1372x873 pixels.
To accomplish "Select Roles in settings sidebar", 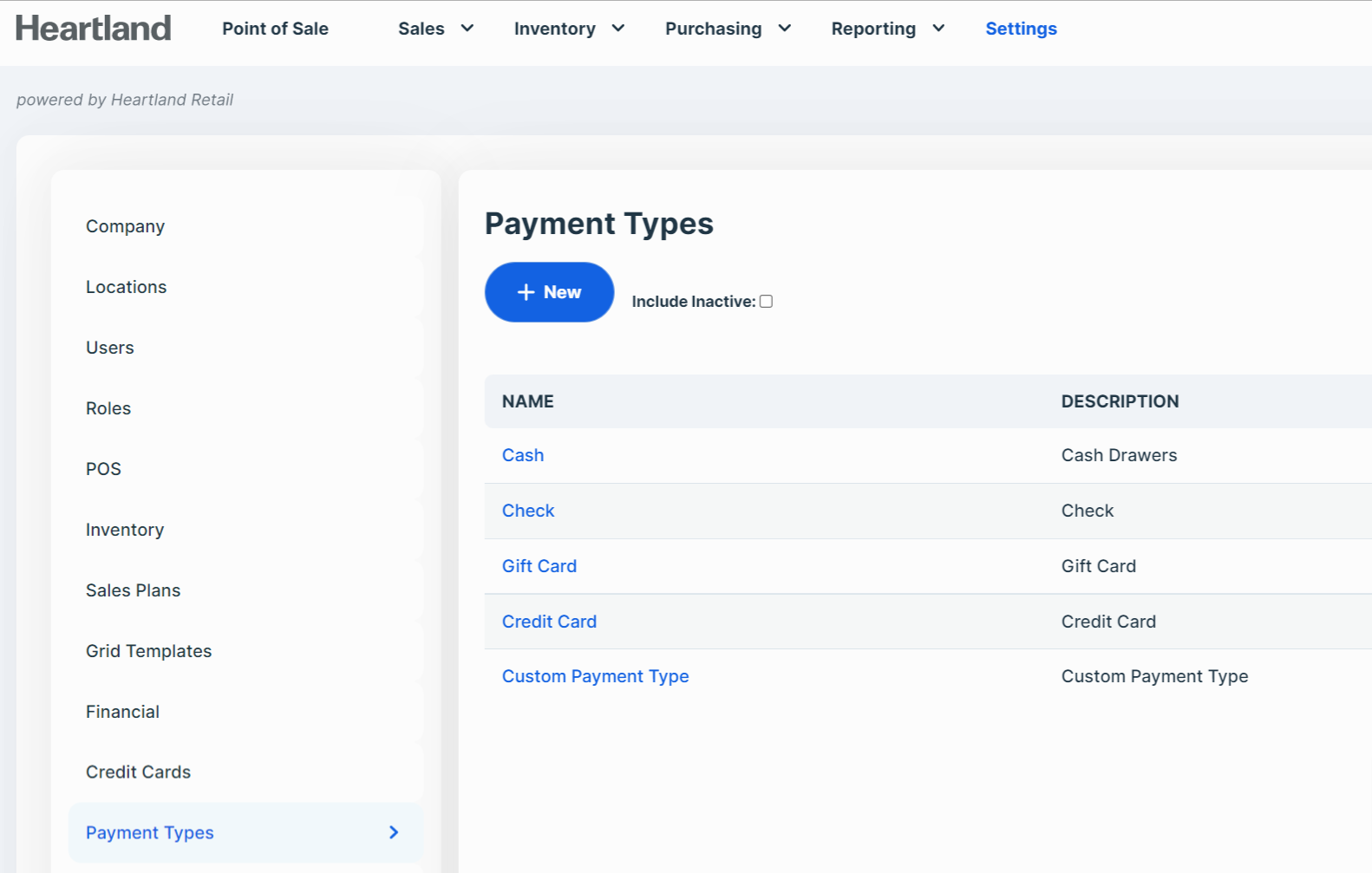I will pos(245,408).
